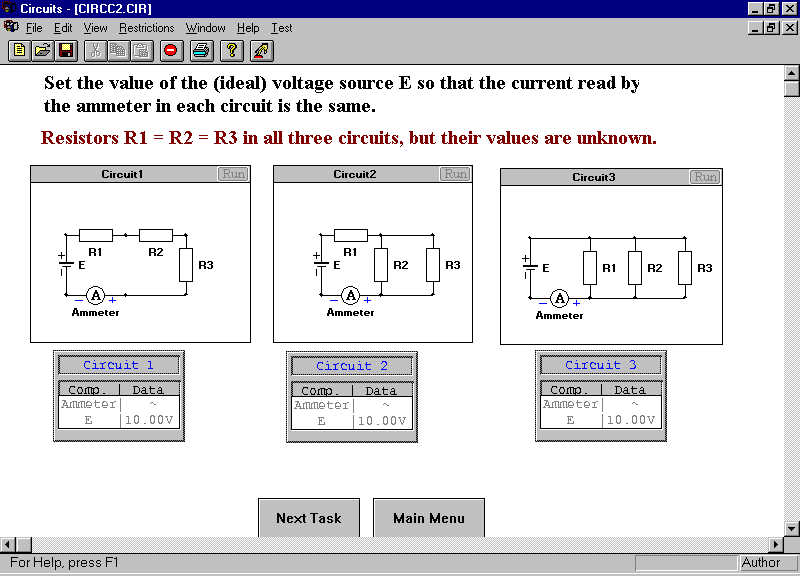
Task: Click the Open folder toolbar icon
Action: (x=43, y=49)
